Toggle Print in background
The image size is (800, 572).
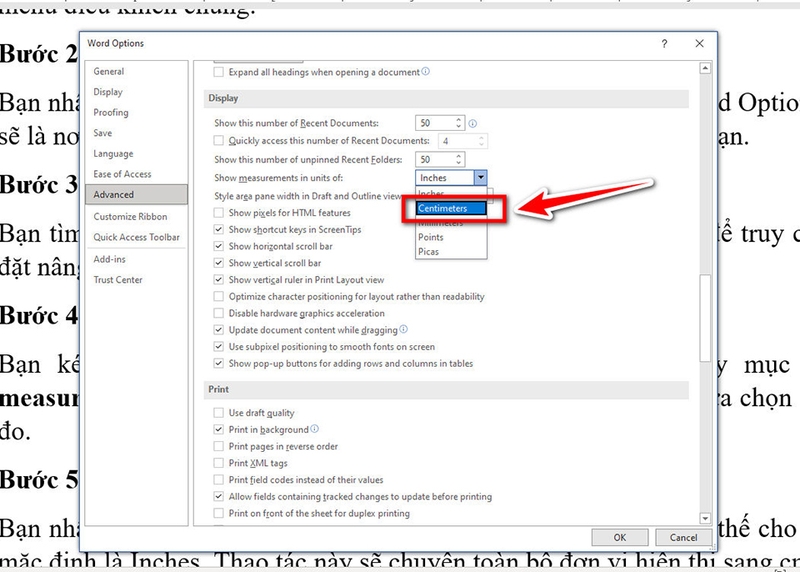point(218,430)
